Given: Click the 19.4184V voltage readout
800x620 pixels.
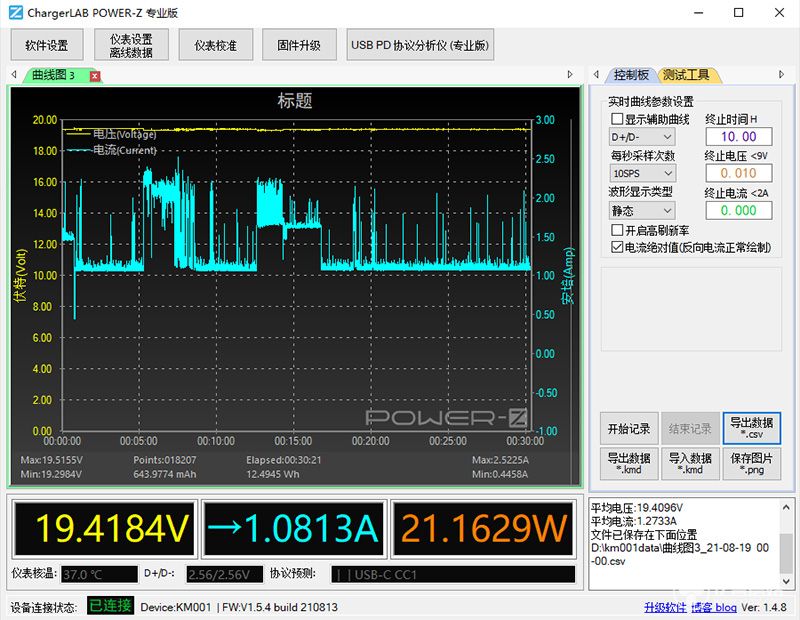Looking at the screenshot, I should [105, 528].
